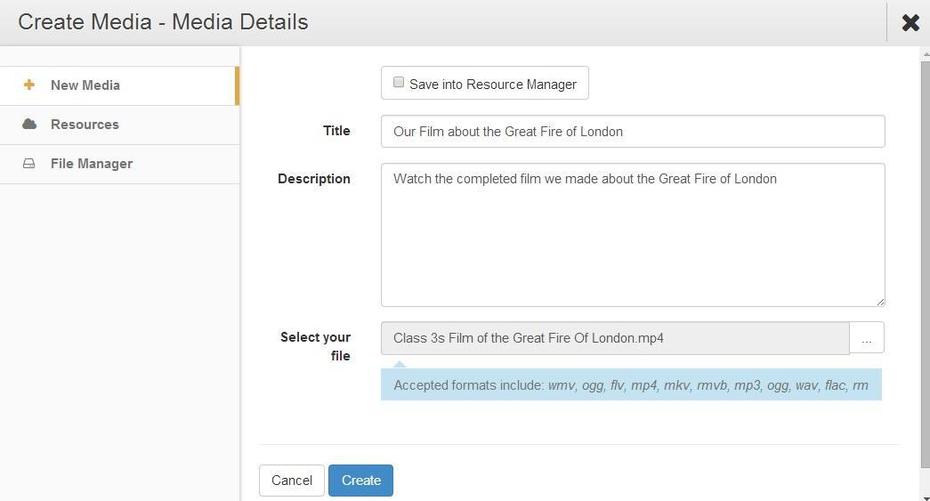This screenshot has height=501, width=930.
Task: Open file browser with the ellipsis button
Action: point(867,338)
